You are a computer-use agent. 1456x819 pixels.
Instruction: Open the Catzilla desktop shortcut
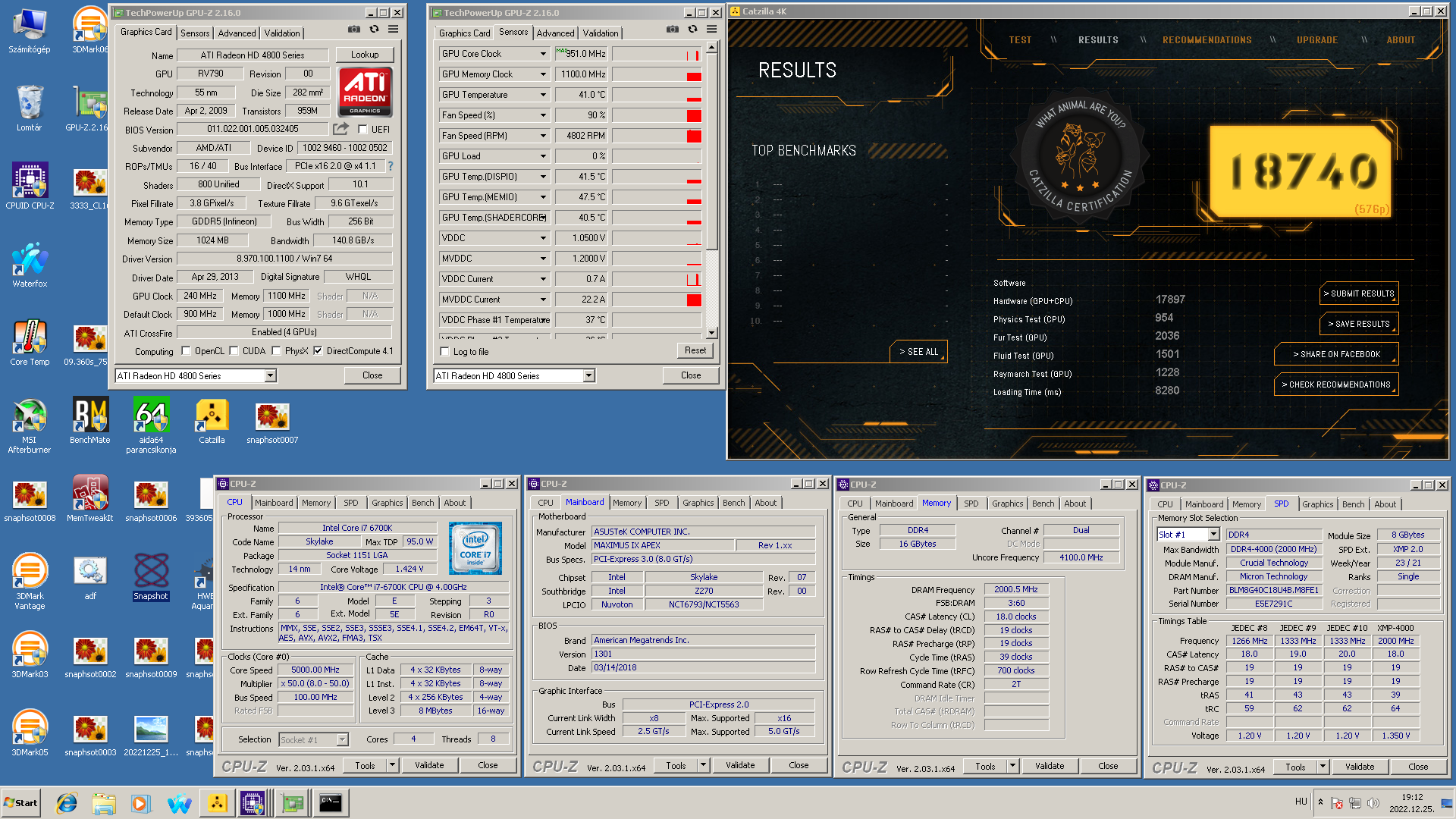(212, 421)
